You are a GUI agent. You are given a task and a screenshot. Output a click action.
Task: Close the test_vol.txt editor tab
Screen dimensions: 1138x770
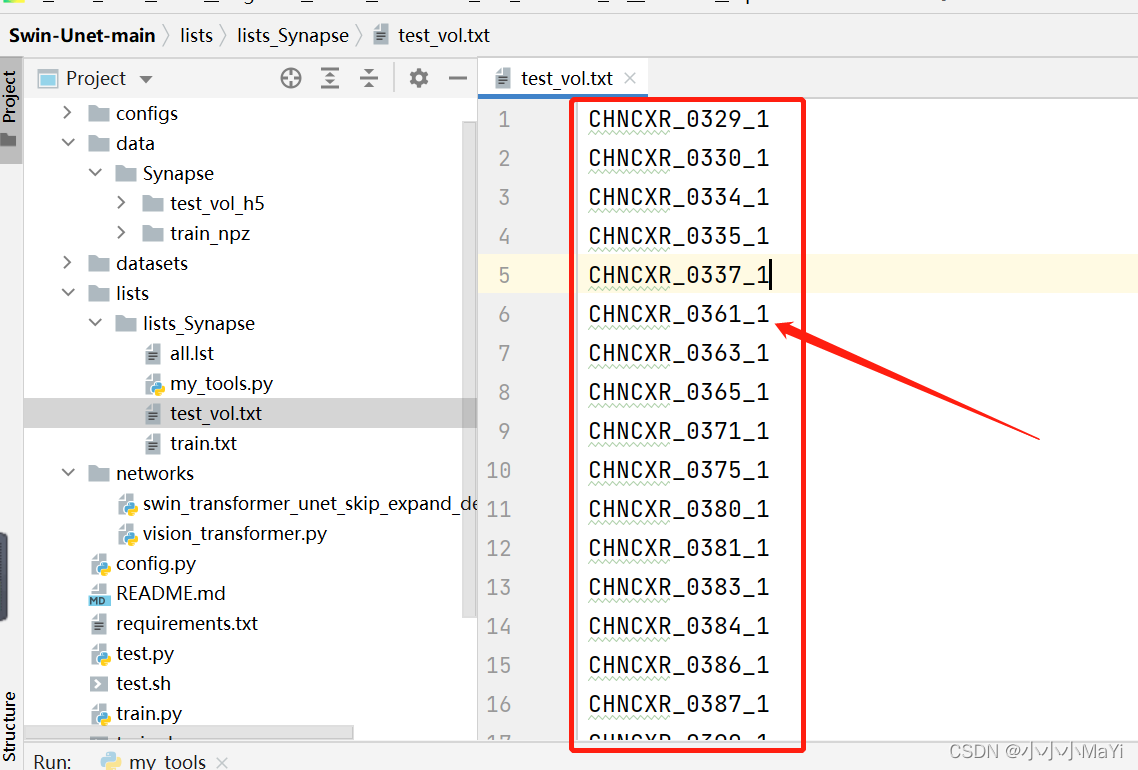coord(630,78)
